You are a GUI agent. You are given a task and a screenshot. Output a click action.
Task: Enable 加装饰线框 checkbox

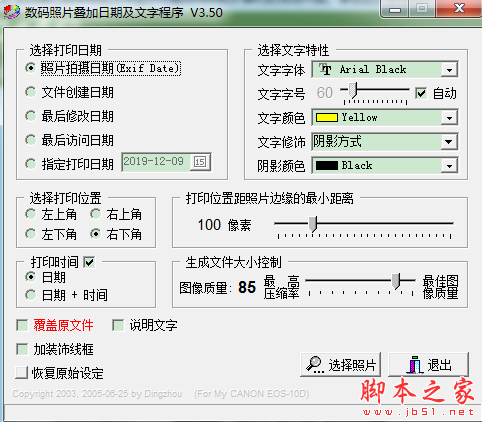coord(22,349)
